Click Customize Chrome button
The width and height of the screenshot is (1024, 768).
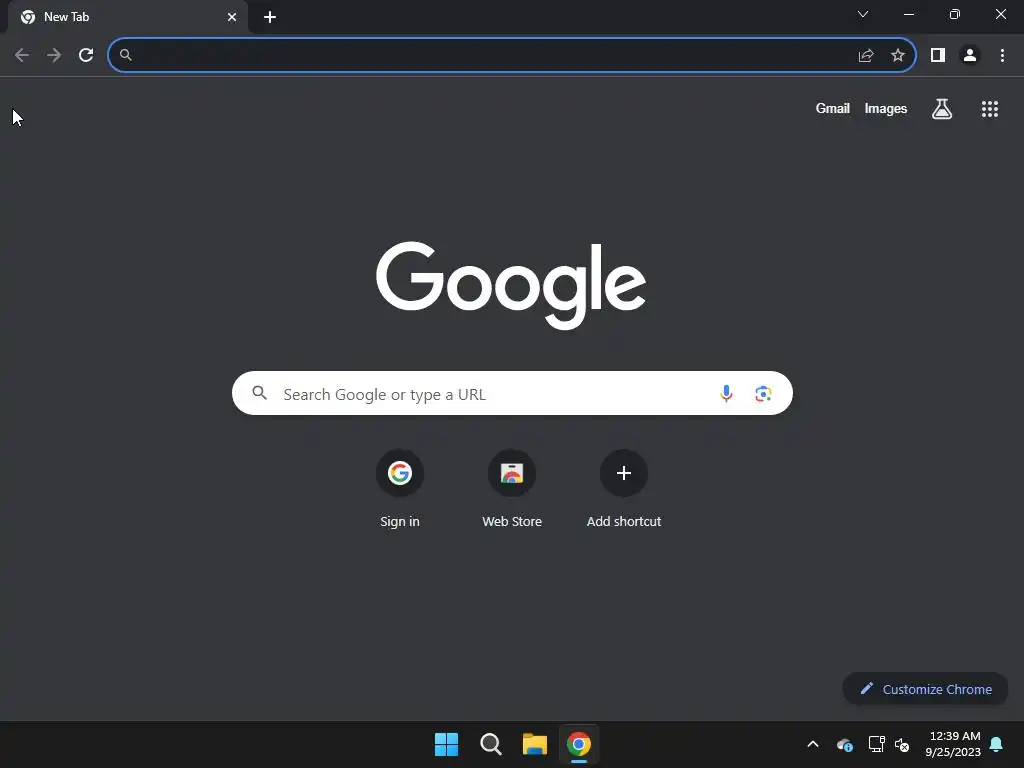(x=925, y=689)
